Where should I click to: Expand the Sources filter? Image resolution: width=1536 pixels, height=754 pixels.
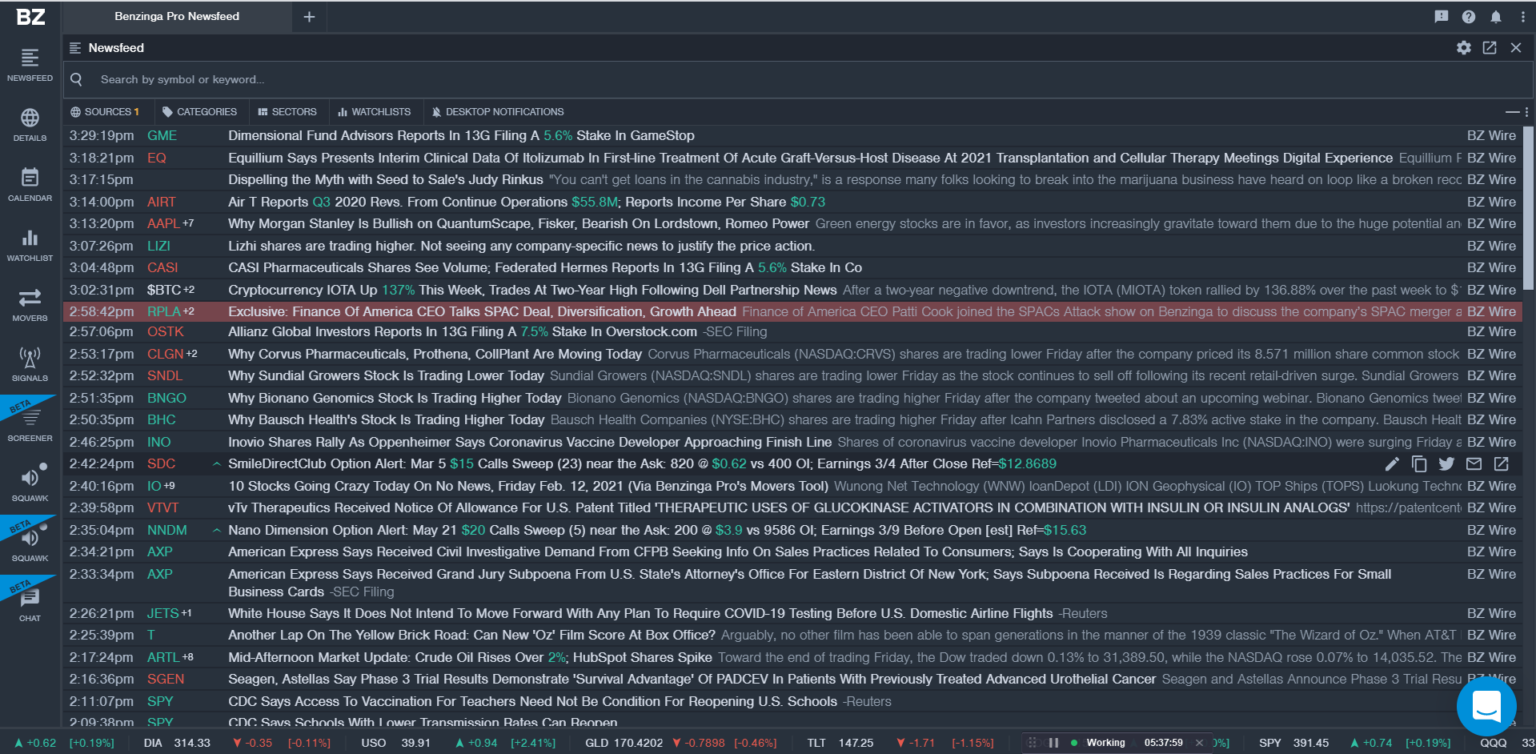pyautogui.click(x=104, y=111)
